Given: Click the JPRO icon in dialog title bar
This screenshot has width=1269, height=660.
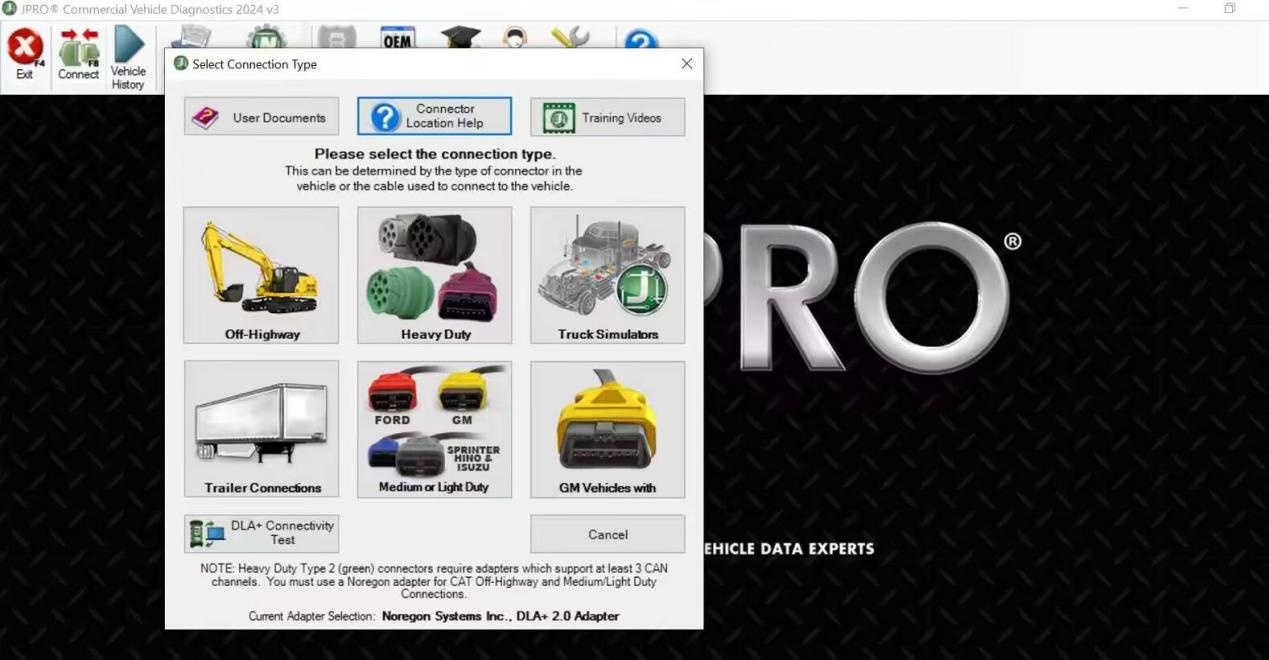Looking at the screenshot, I should (x=181, y=63).
